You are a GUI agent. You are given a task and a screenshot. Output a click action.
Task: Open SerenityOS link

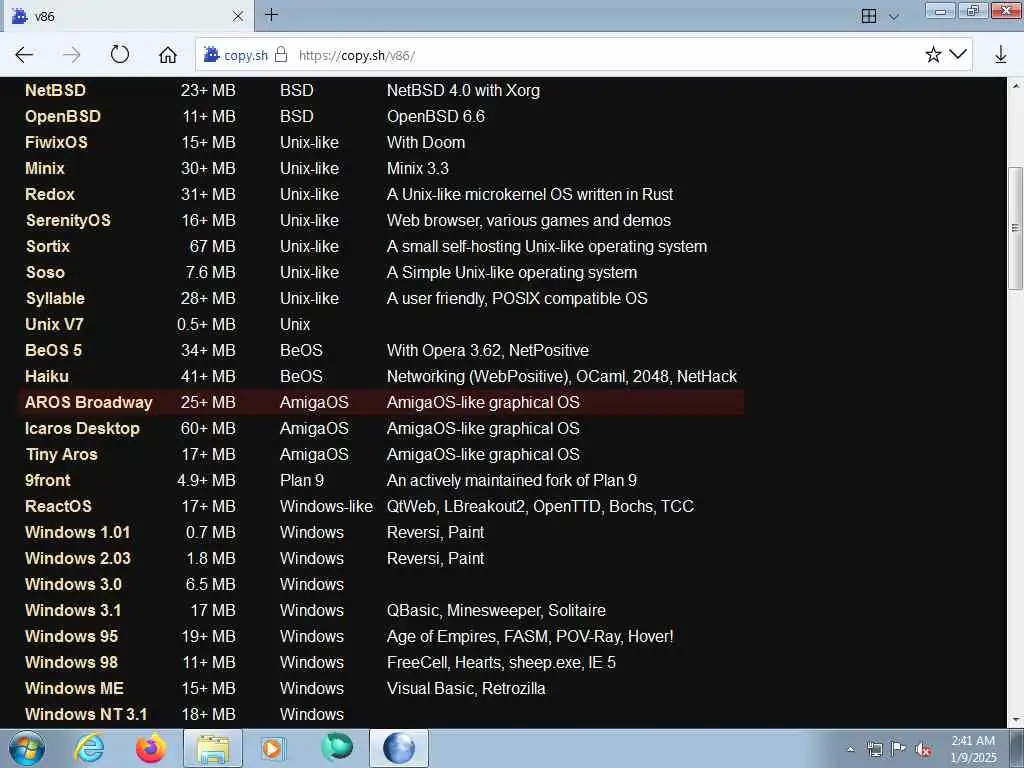click(x=68, y=221)
